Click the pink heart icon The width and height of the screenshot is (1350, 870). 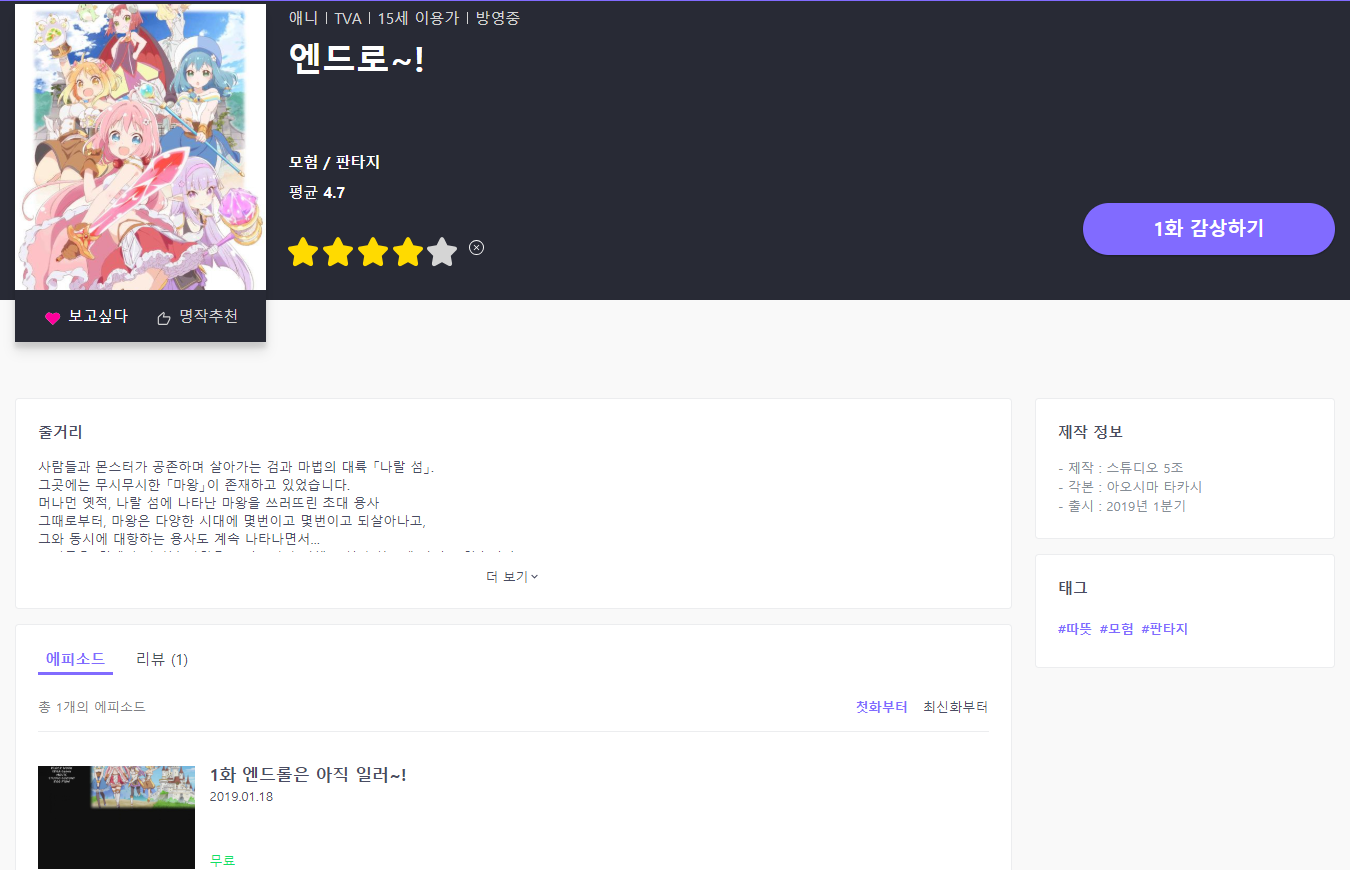53,318
